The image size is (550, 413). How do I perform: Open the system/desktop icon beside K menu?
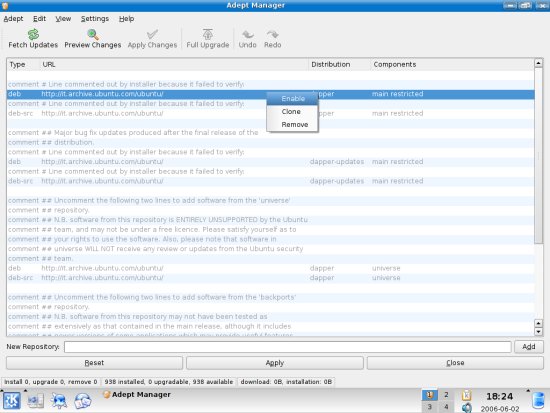click(35, 401)
